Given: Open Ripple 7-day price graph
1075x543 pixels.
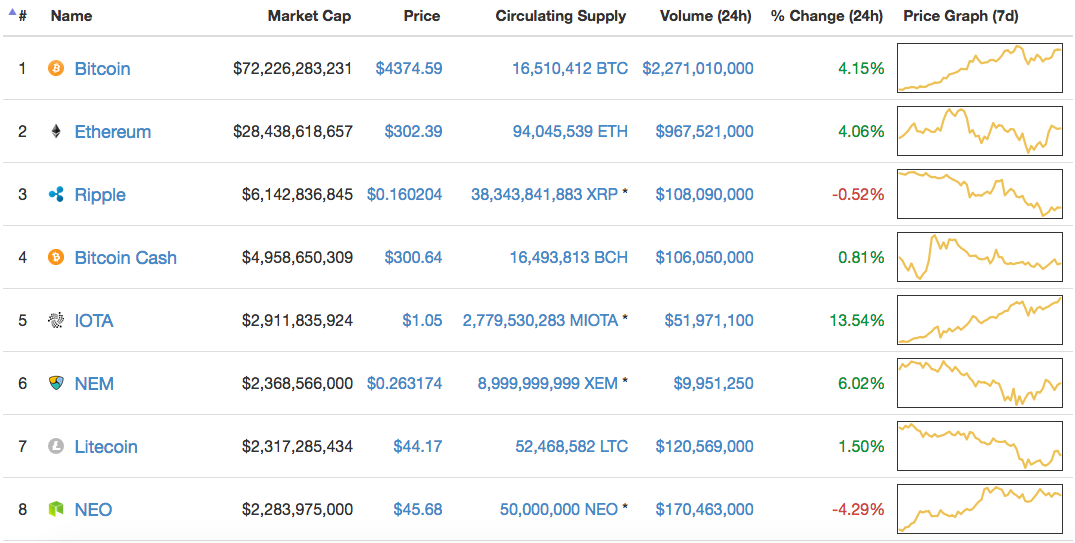Looking at the screenshot, I should coord(980,194).
